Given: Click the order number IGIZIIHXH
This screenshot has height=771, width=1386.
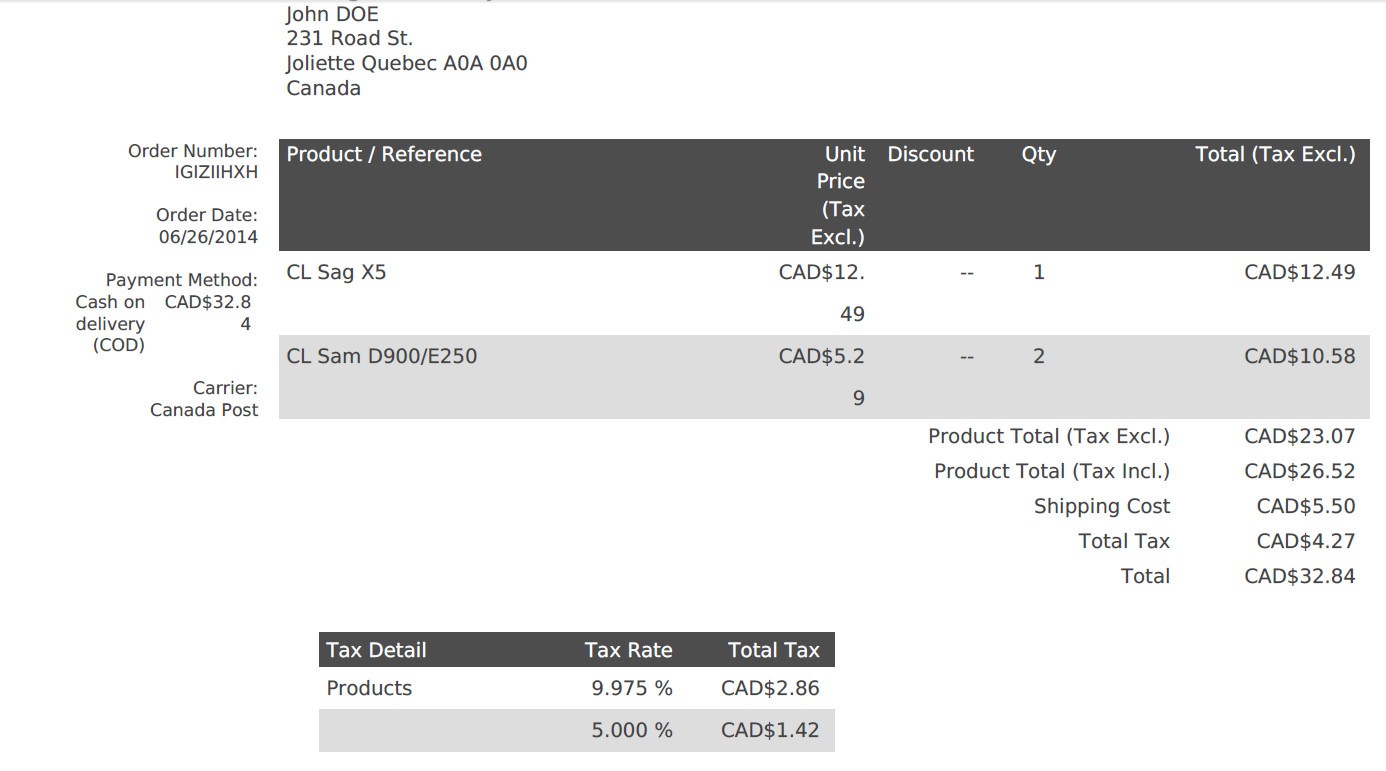Looking at the screenshot, I should 216,172.
